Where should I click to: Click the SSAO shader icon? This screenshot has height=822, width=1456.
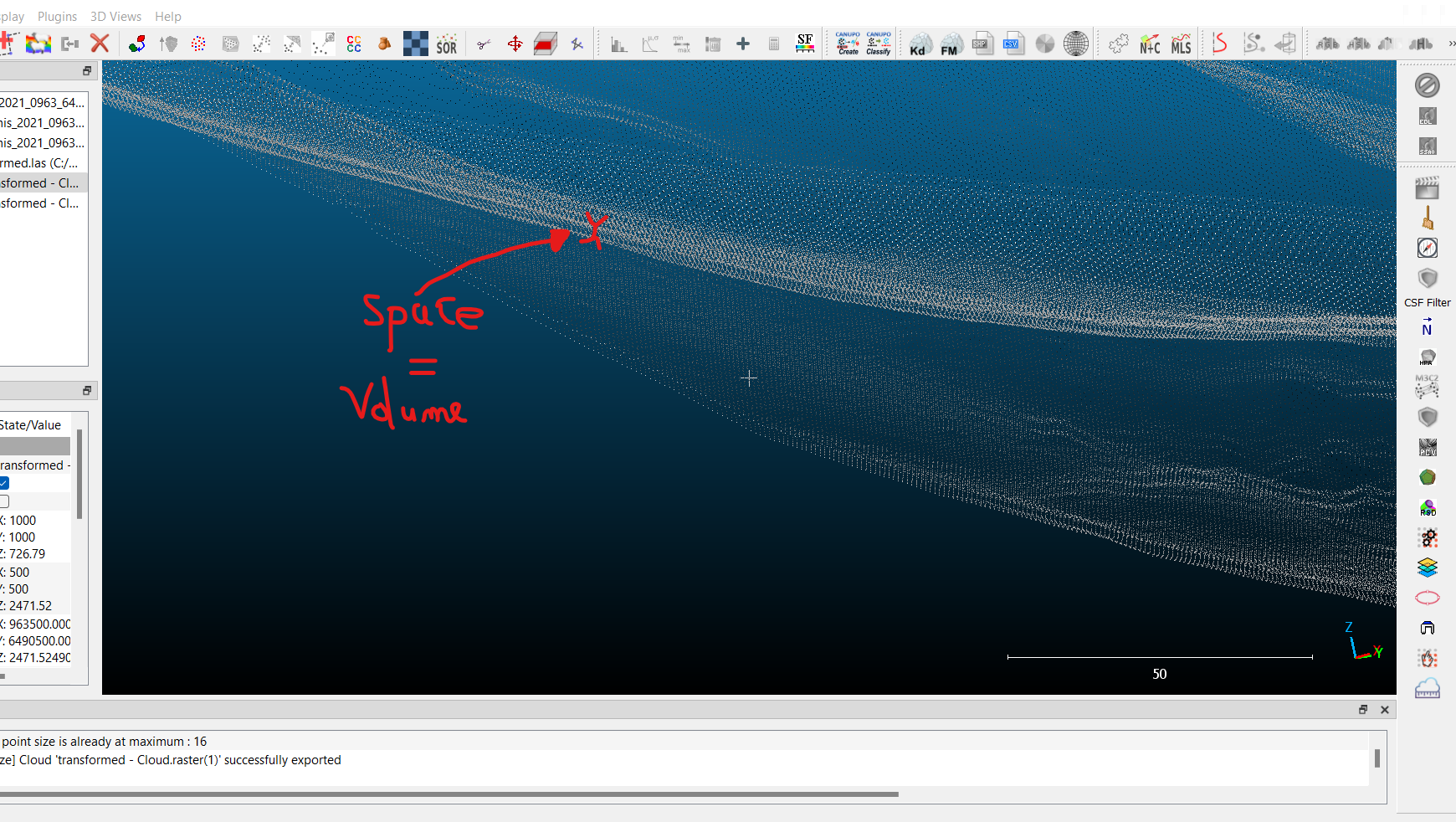tap(1428, 146)
